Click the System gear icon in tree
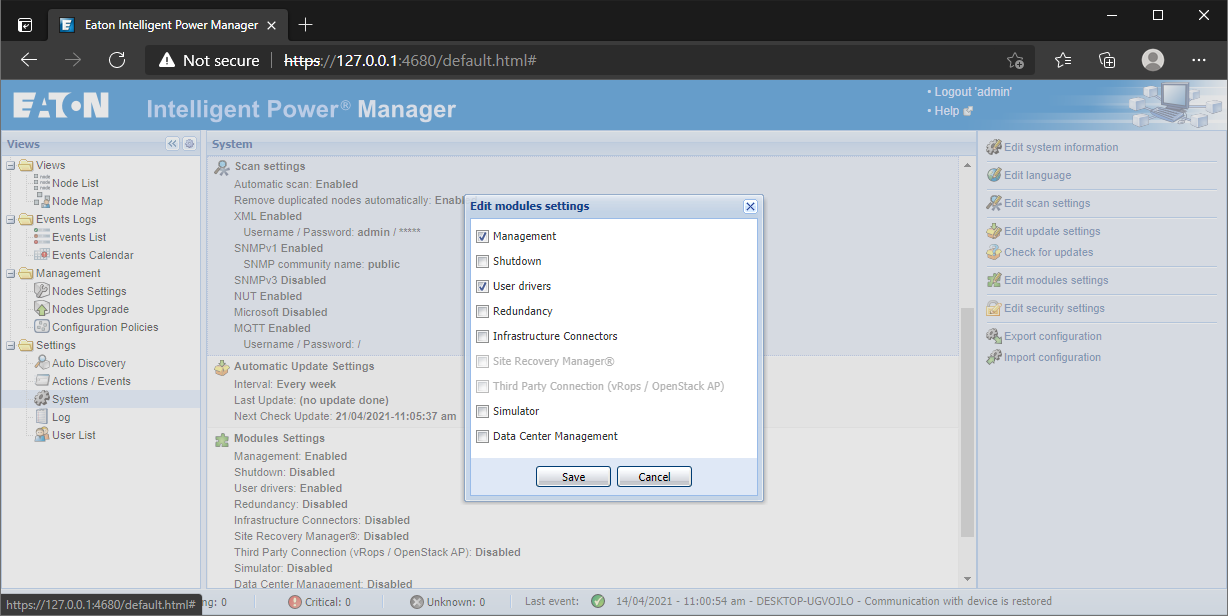1228x616 pixels. [42, 399]
